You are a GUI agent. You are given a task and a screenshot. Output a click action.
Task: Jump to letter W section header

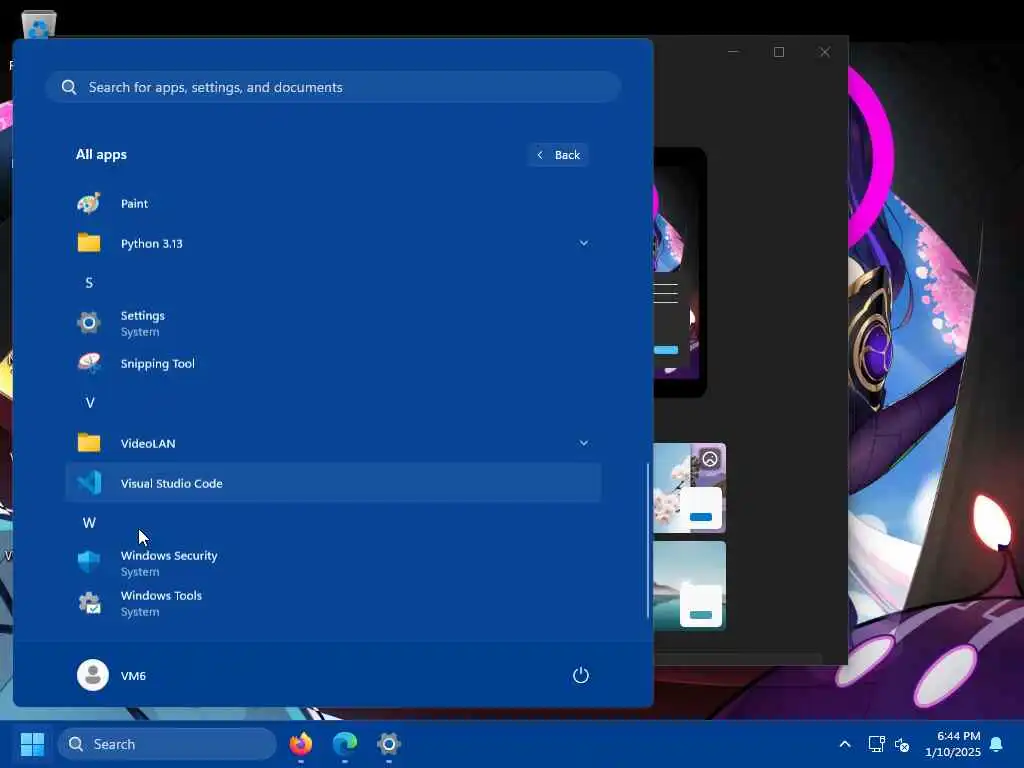tap(89, 522)
